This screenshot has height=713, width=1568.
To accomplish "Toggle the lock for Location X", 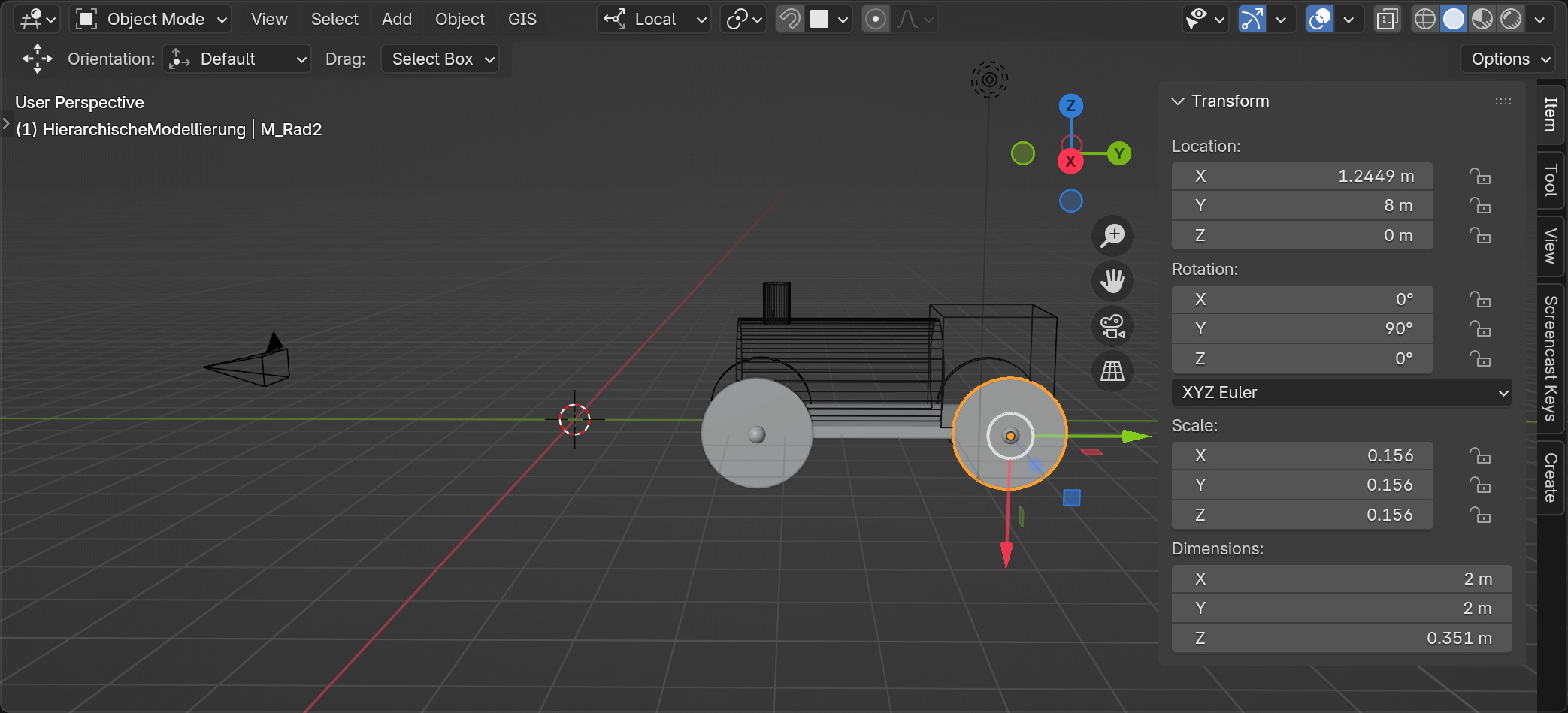I will [x=1479, y=177].
